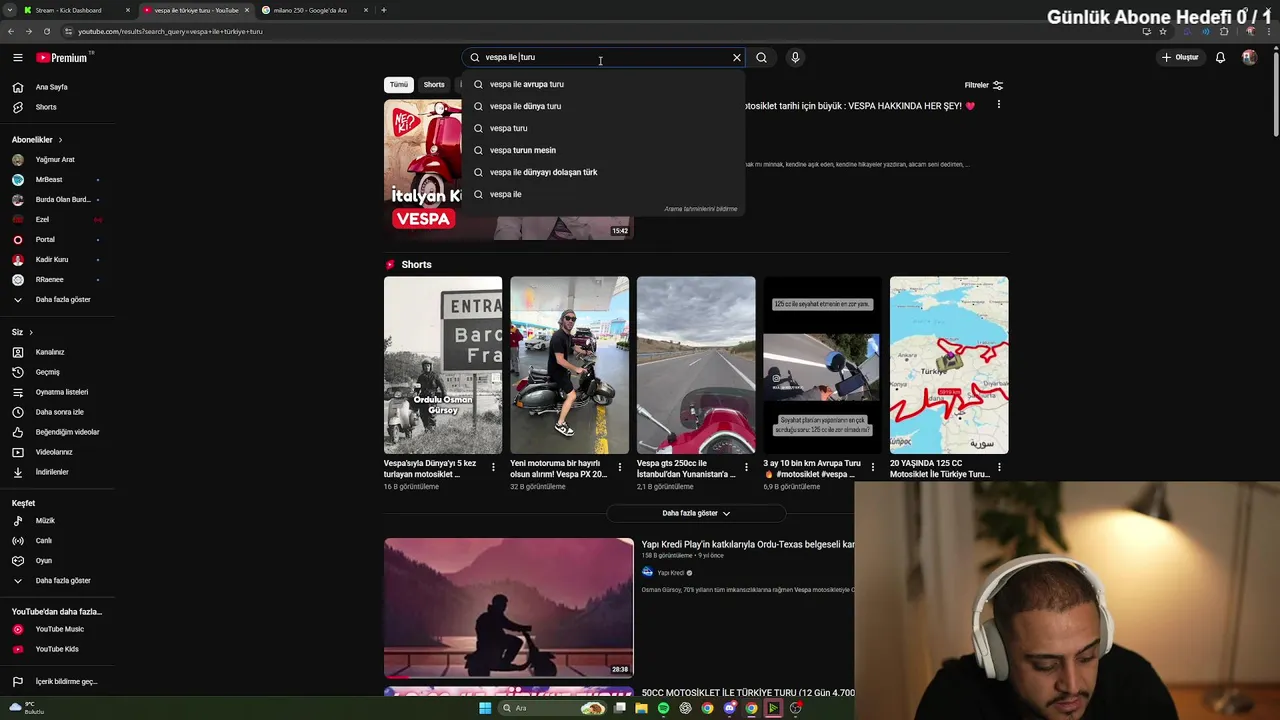Go to the YouTube Premium logo home
1280x720 pixels.
pyautogui.click(x=64, y=58)
